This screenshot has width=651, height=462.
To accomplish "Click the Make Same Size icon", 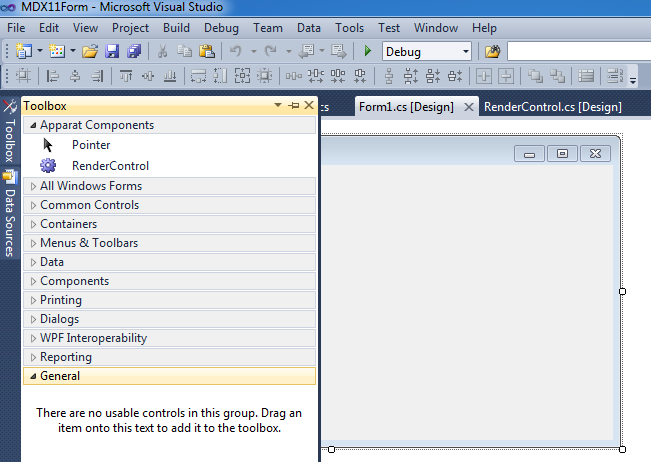I will point(242,76).
